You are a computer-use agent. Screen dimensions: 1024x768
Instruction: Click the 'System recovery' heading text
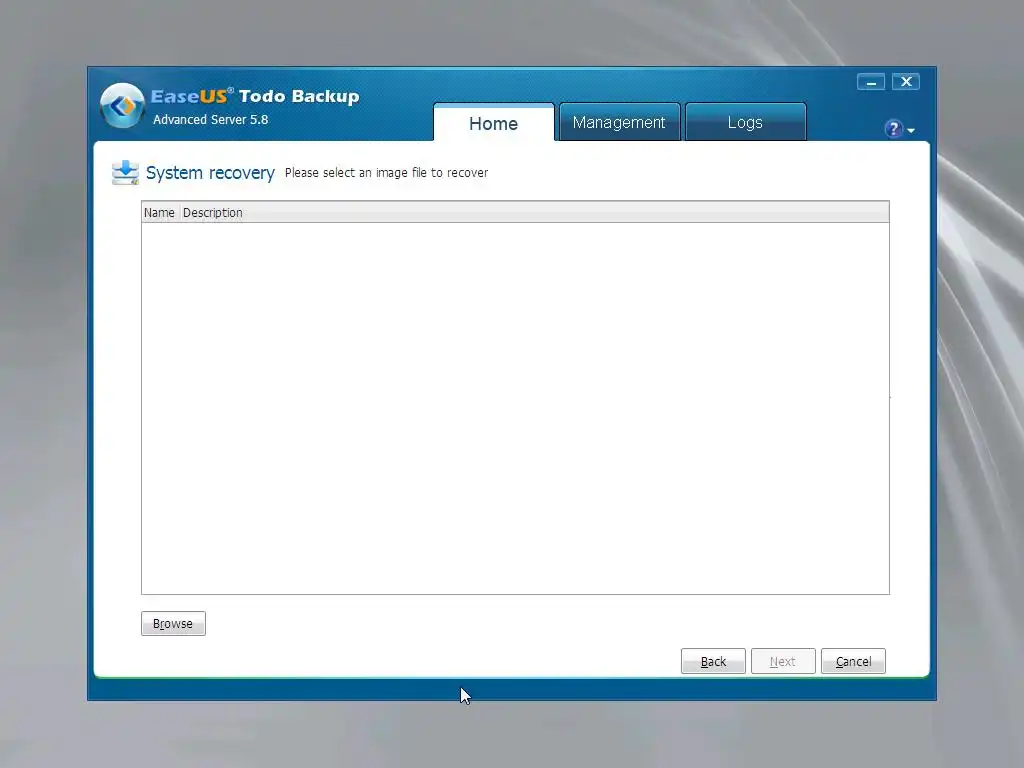pos(210,173)
